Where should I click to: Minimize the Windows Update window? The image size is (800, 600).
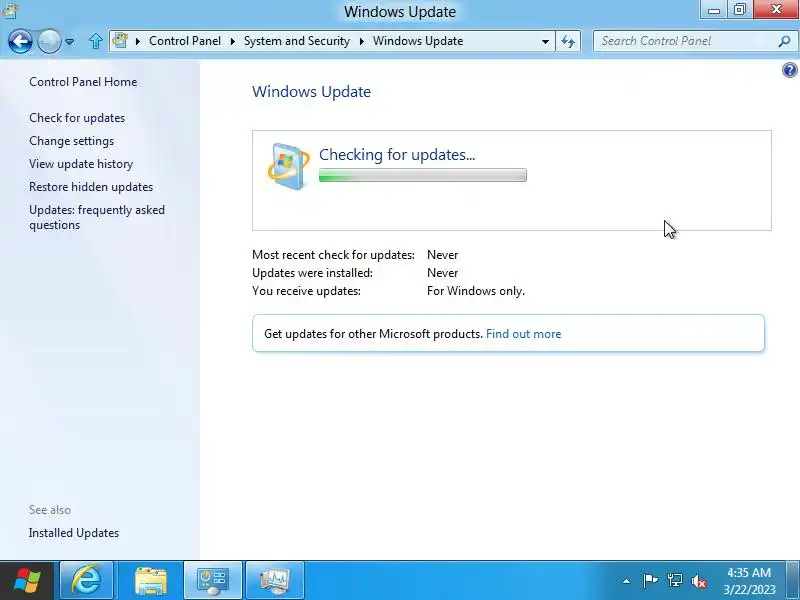coord(714,10)
